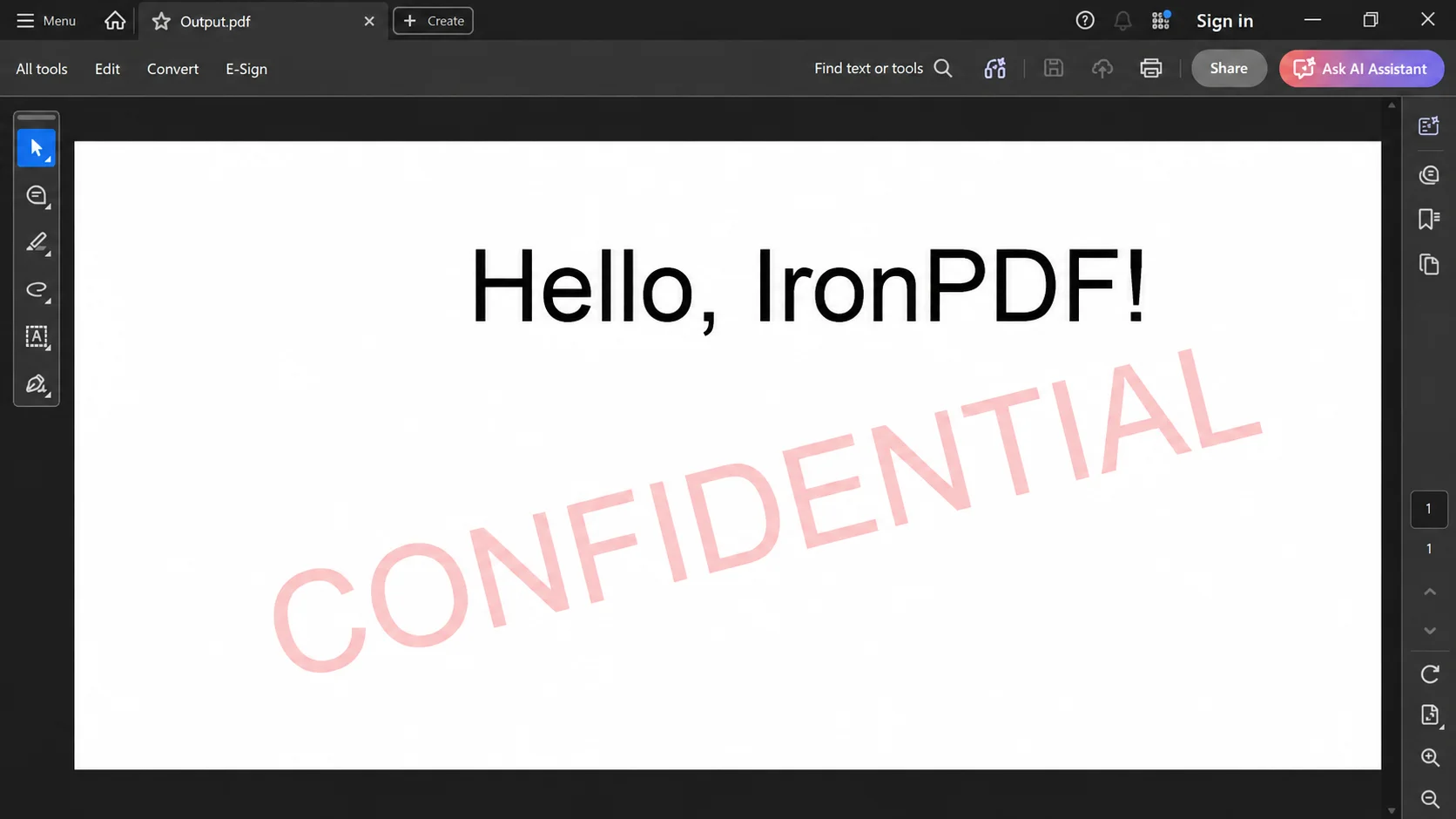Go to the previous page
1456x819 pixels.
pos(1430,592)
